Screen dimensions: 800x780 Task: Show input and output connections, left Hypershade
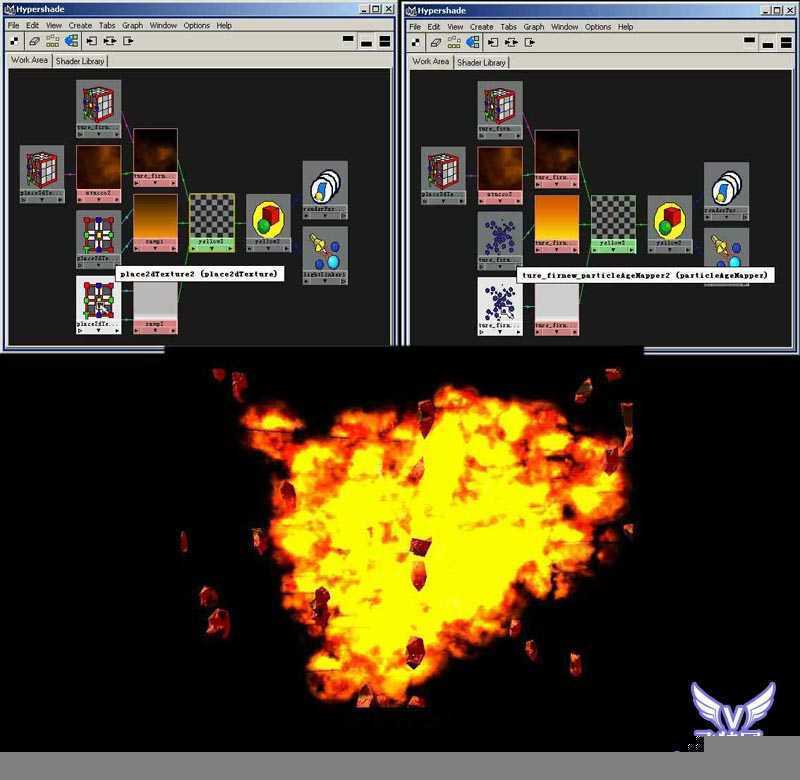click(110, 41)
